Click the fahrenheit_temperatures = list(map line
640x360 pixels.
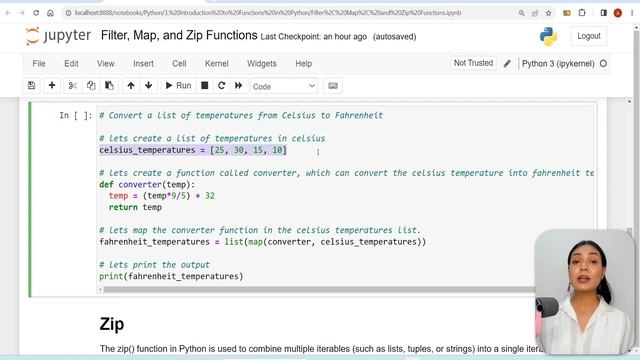(262, 242)
